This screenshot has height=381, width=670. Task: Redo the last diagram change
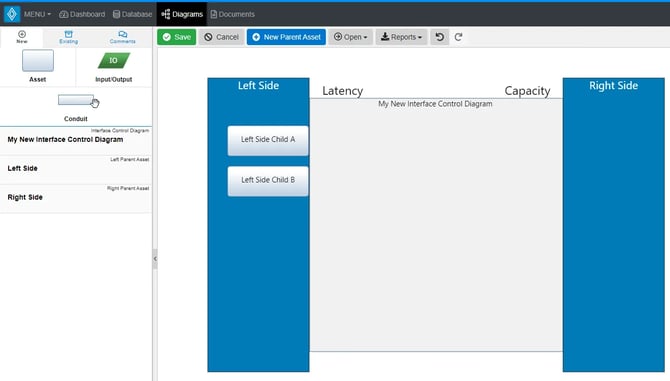pos(458,37)
